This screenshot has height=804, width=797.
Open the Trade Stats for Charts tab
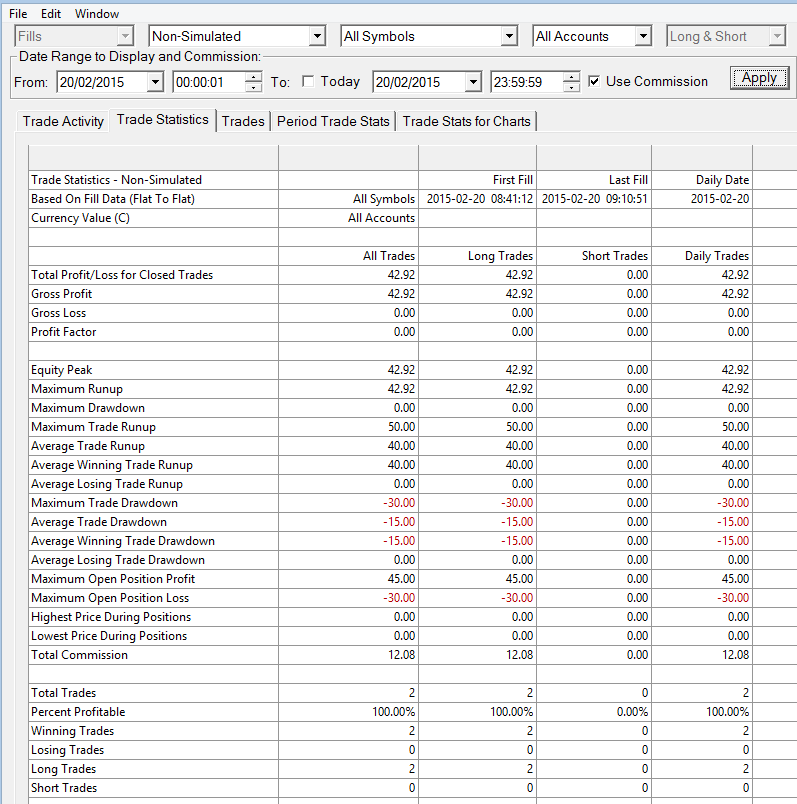point(466,122)
